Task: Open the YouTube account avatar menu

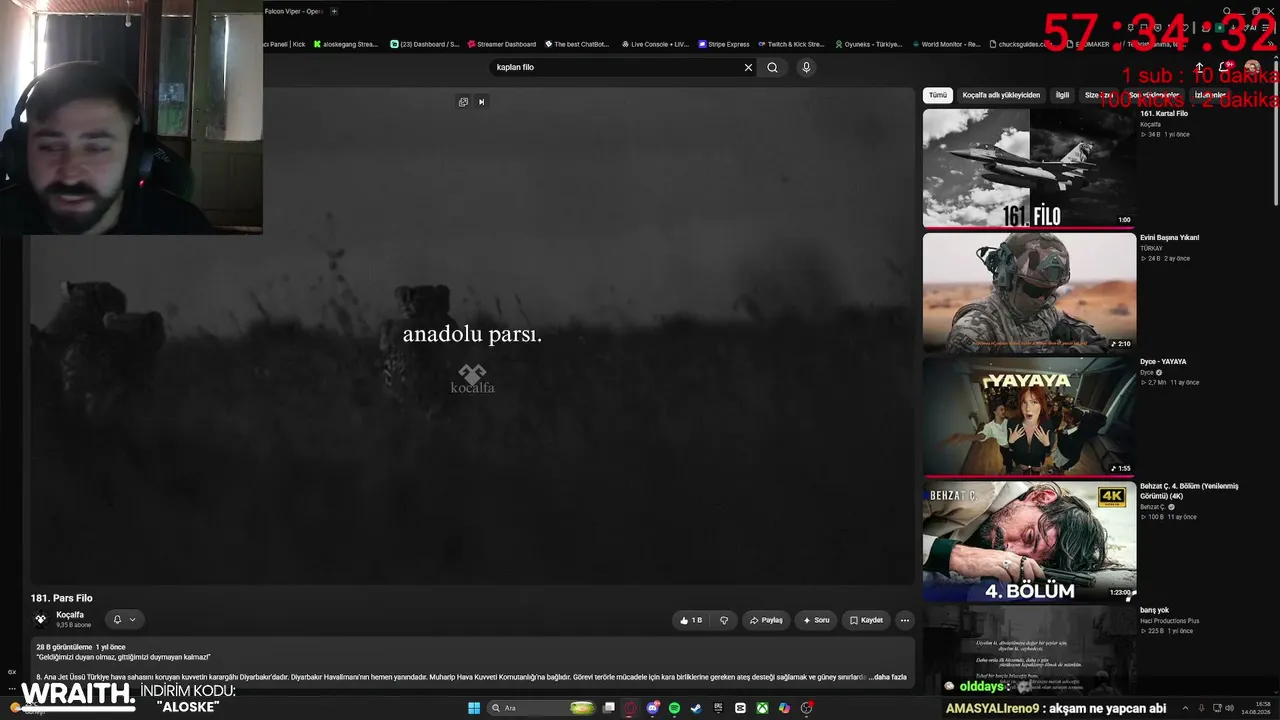Action: (x=1252, y=67)
